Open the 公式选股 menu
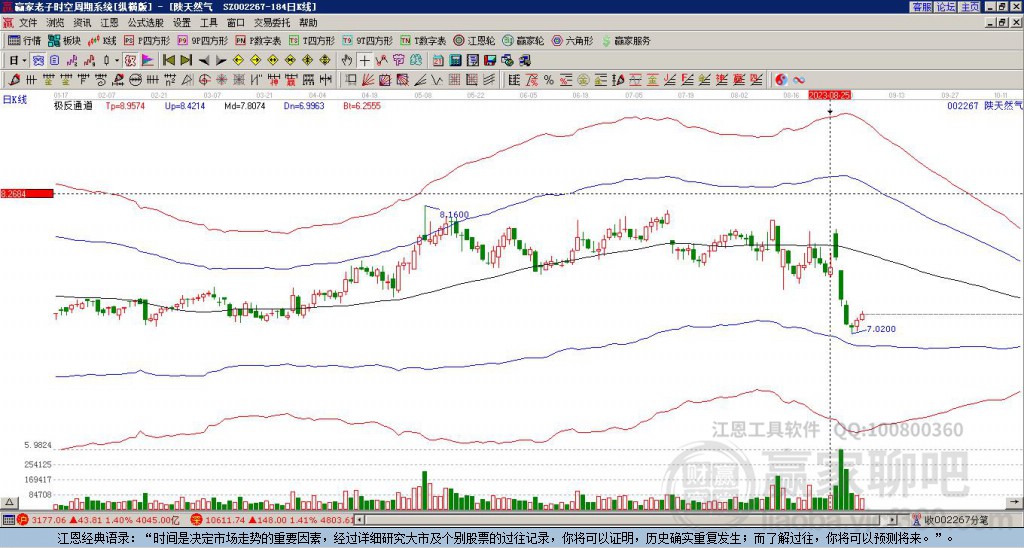Image resolution: width=1024 pixels, height=548 pixels. coord(146,23)
